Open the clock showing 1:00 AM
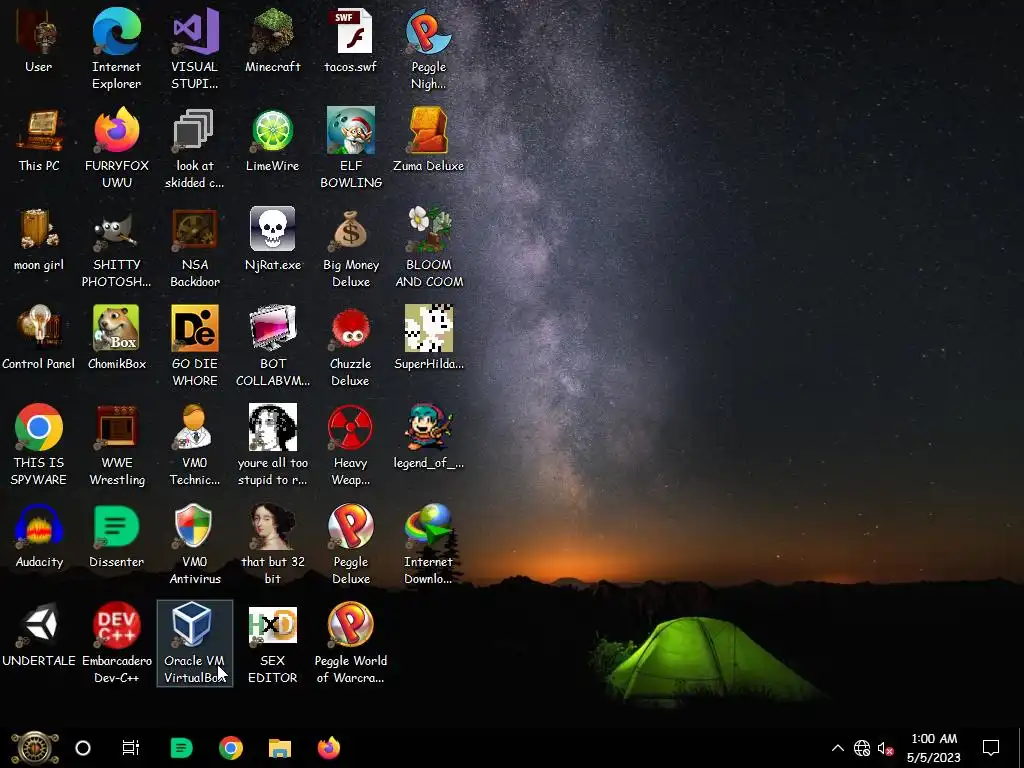Viewport: 1024px width, 768px height. click(934, 748)
